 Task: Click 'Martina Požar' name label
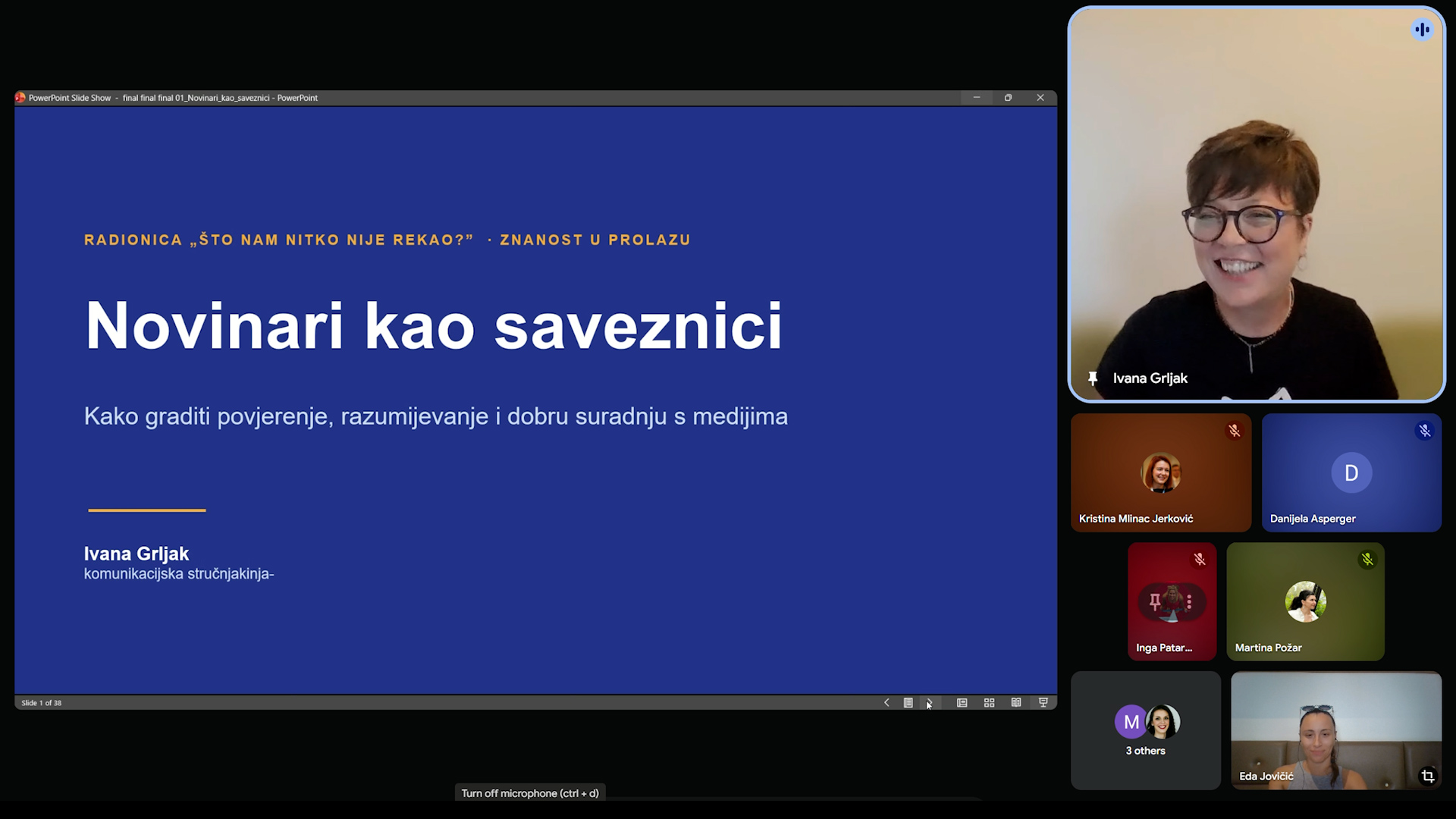tap(1269, 648)
